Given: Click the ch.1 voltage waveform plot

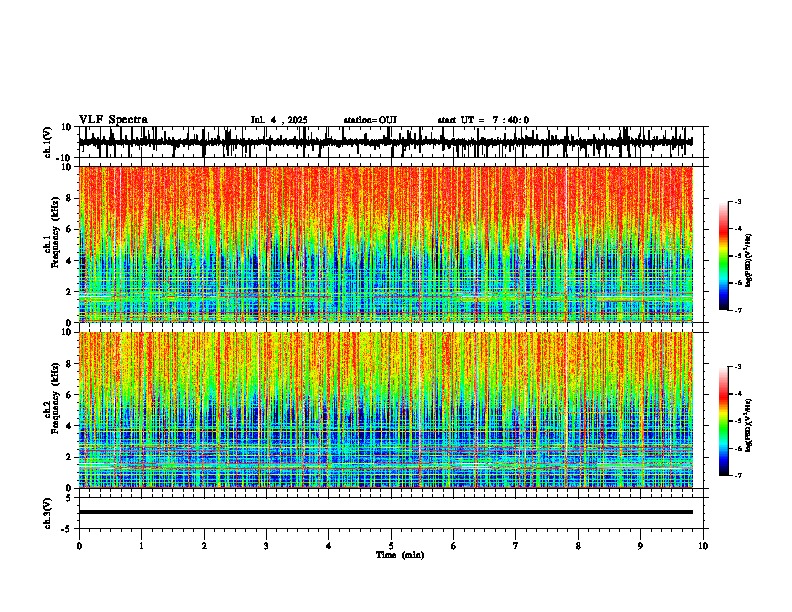Looking at the screenshot, I should [x=386, y=142].
